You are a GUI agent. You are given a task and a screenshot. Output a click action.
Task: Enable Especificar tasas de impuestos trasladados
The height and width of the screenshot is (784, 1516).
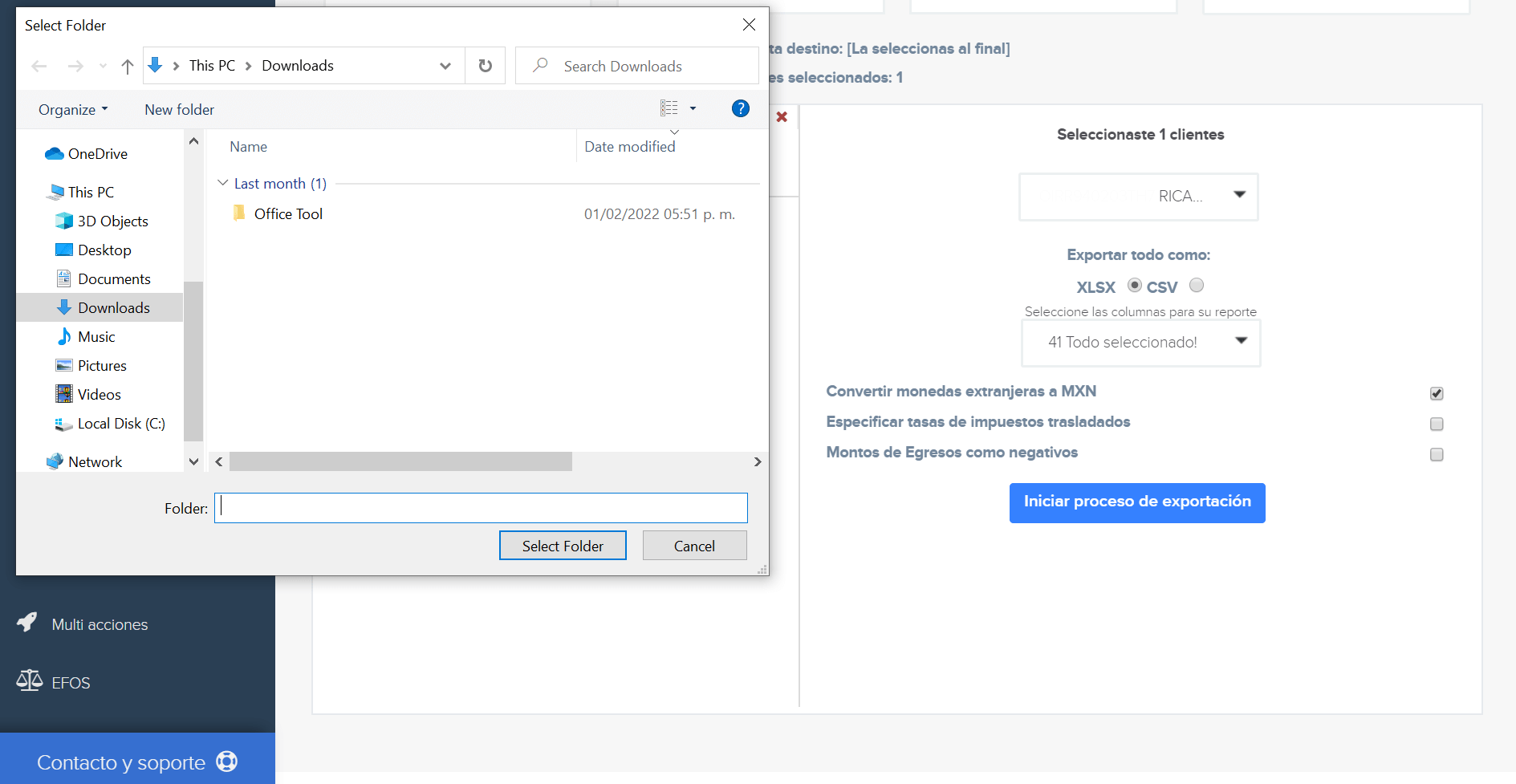pyautogui.click(x=1437, y=424)
